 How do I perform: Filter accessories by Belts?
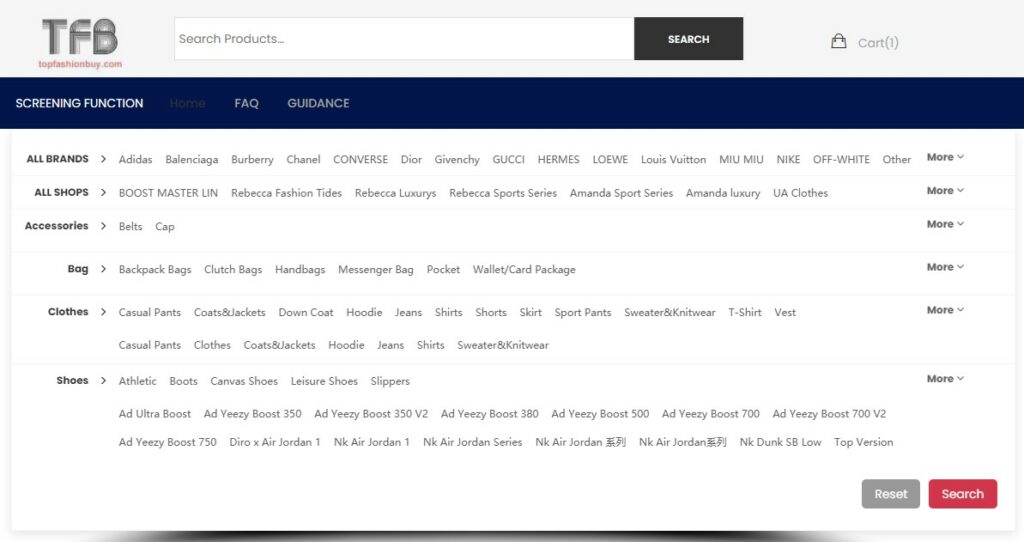pos(130,226)
